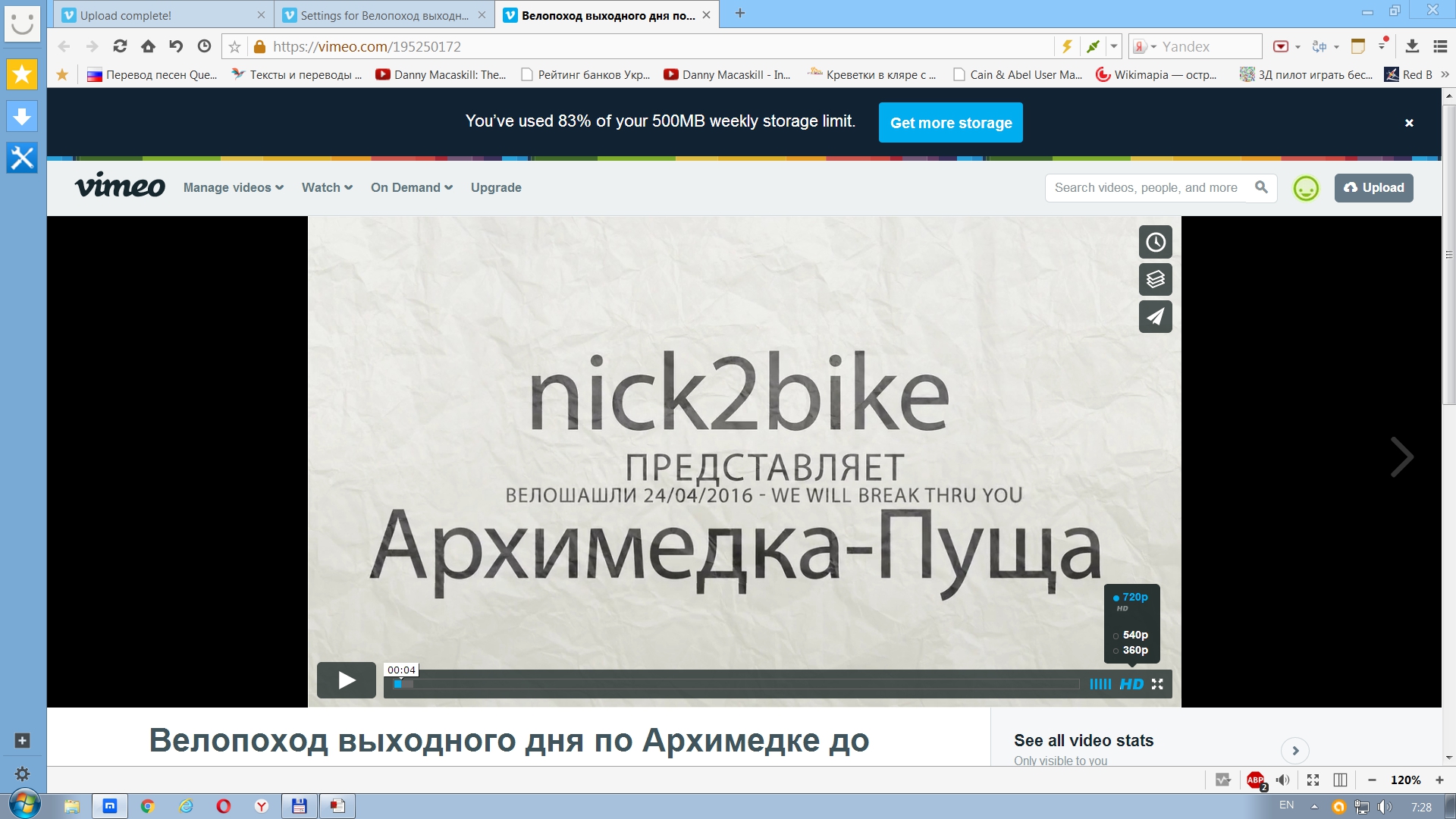This screenshot has width=1456, height=819.
Task: Click the green smiley profile avatar
Action: [1306, 188]
